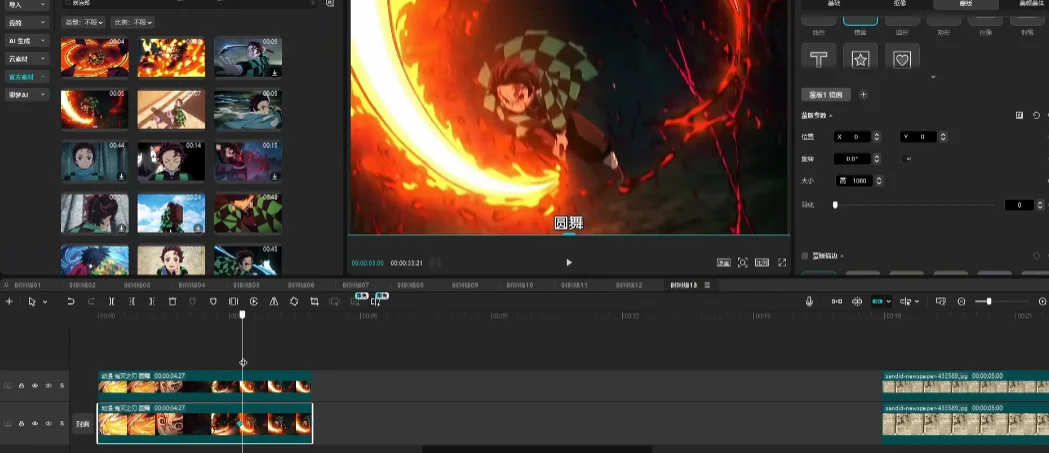Toggle auto snapping icon in timeline toolbar
Viewport: 1049px width, 453px height.
(x=857, y=302)
